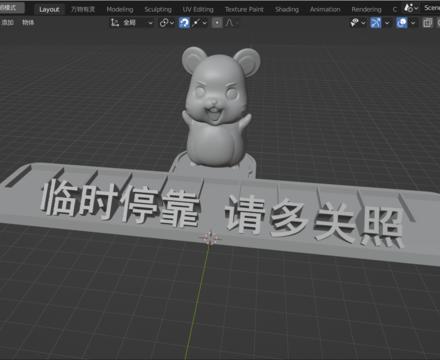Toggle proportional editing dot button
The height and width of the screenshot is (360, 440).
pos(217,23)
